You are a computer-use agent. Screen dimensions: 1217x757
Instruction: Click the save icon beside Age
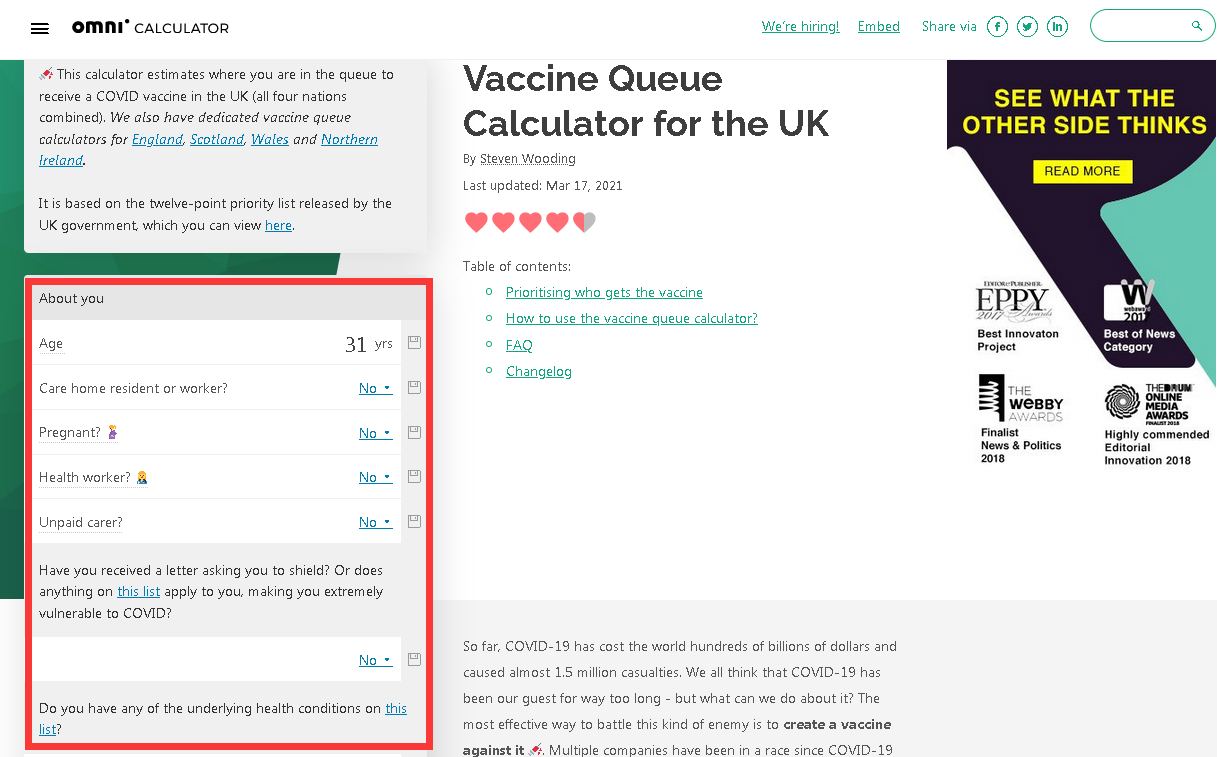tap(414, 343)
